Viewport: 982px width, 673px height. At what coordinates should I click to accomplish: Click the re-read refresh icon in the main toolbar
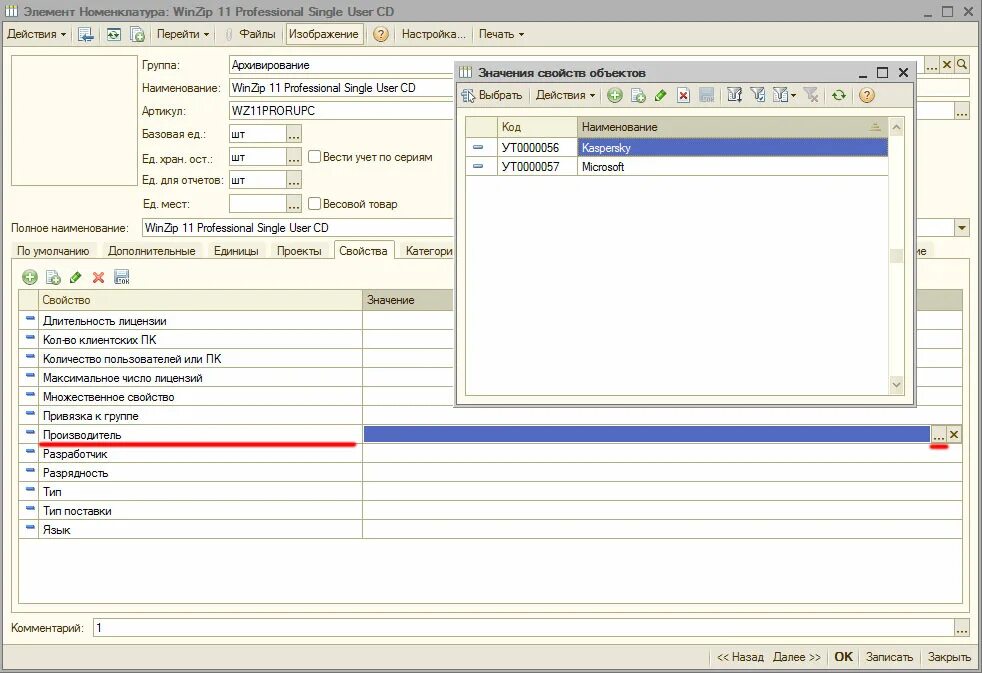[x=113, y=34]
